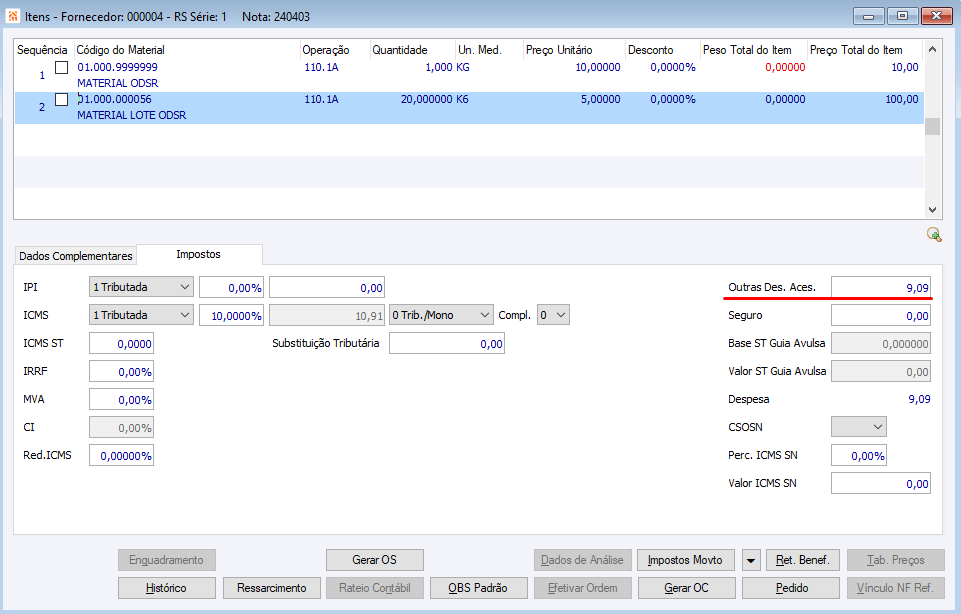The height and width of the screenshot is (614, 961).
Task: Select material code 01.000.000056
Action: pyautogui.click(x=115, y=99)
